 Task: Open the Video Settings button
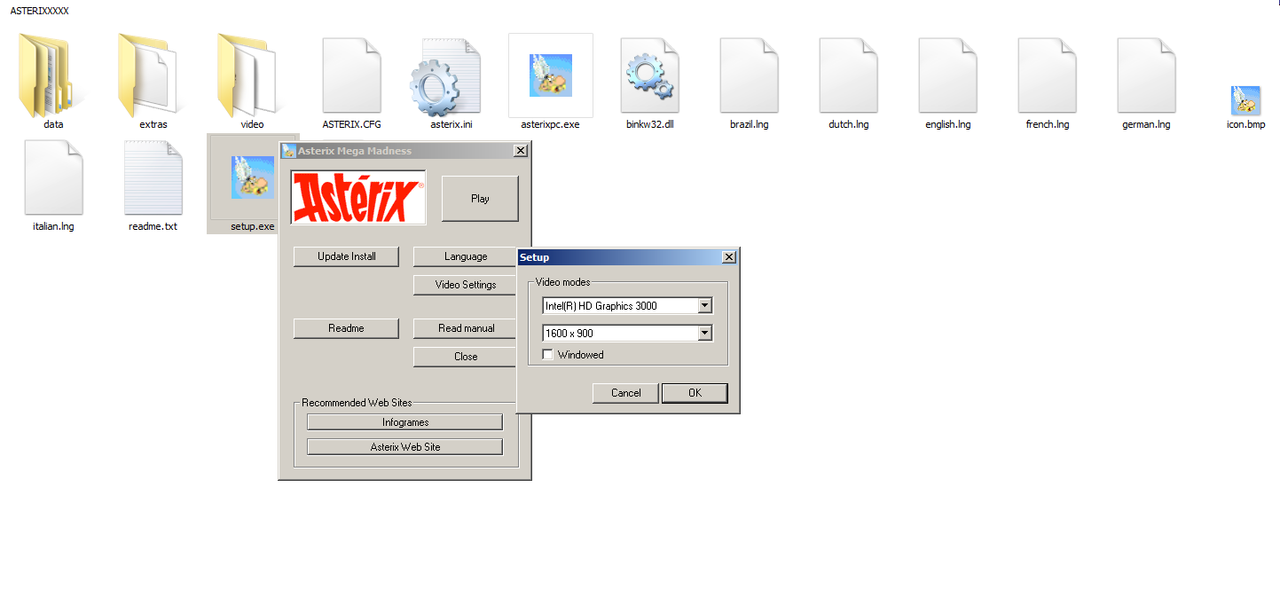pos(466,285)
